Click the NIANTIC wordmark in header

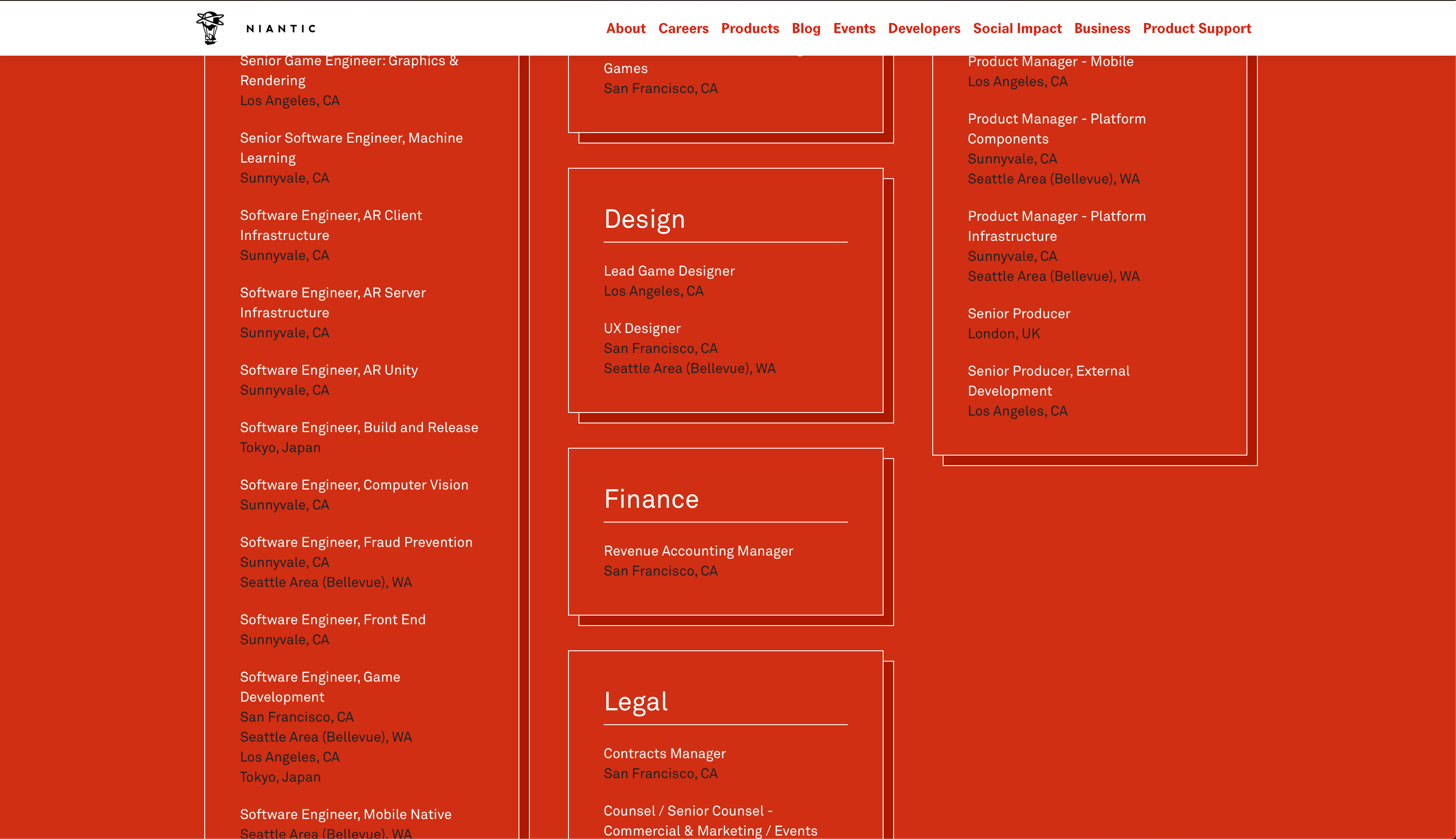click(x=281, y=29)
